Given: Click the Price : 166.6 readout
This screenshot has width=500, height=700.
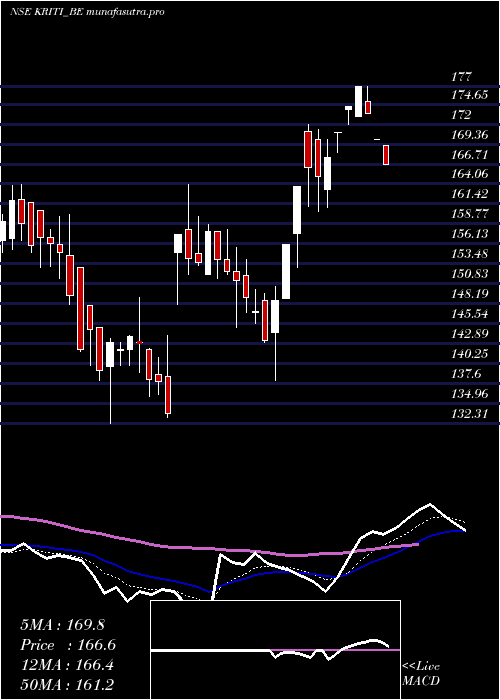Looking at the screenshot, I should tap(68, 645).
